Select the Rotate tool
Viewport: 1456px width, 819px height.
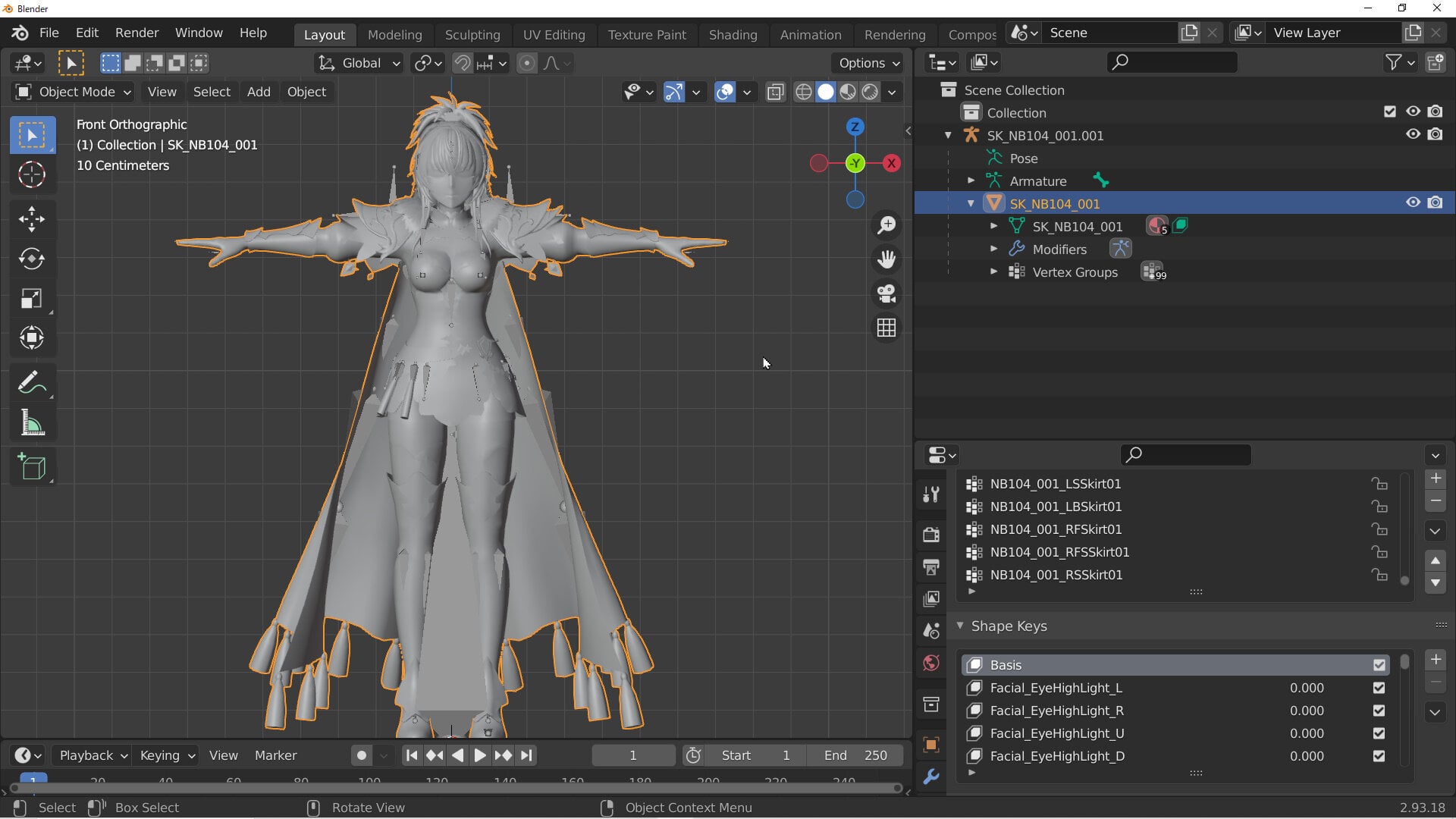32,259
